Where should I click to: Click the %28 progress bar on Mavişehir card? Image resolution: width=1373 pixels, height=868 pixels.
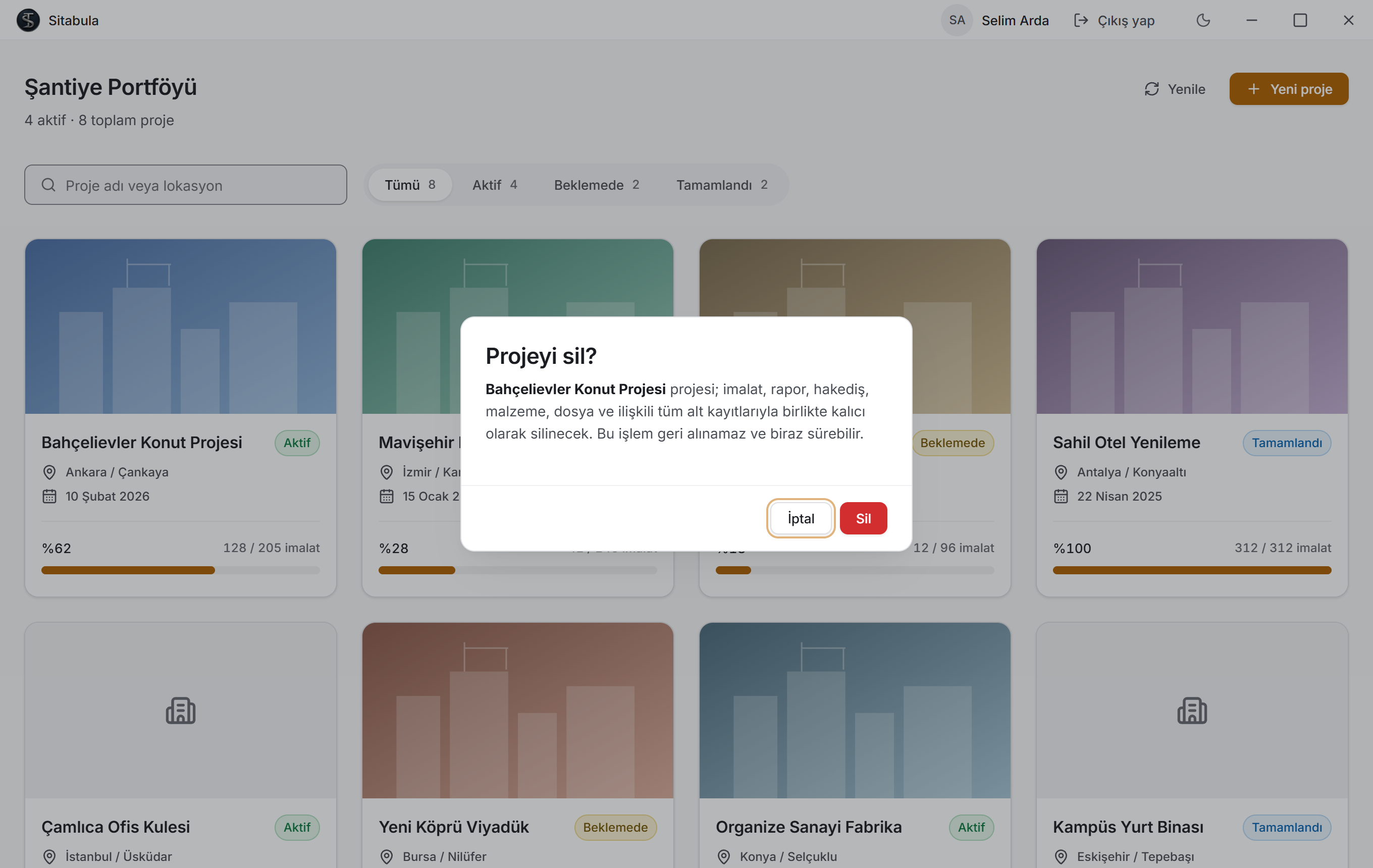pyautogui.click(x=518, y=570)
